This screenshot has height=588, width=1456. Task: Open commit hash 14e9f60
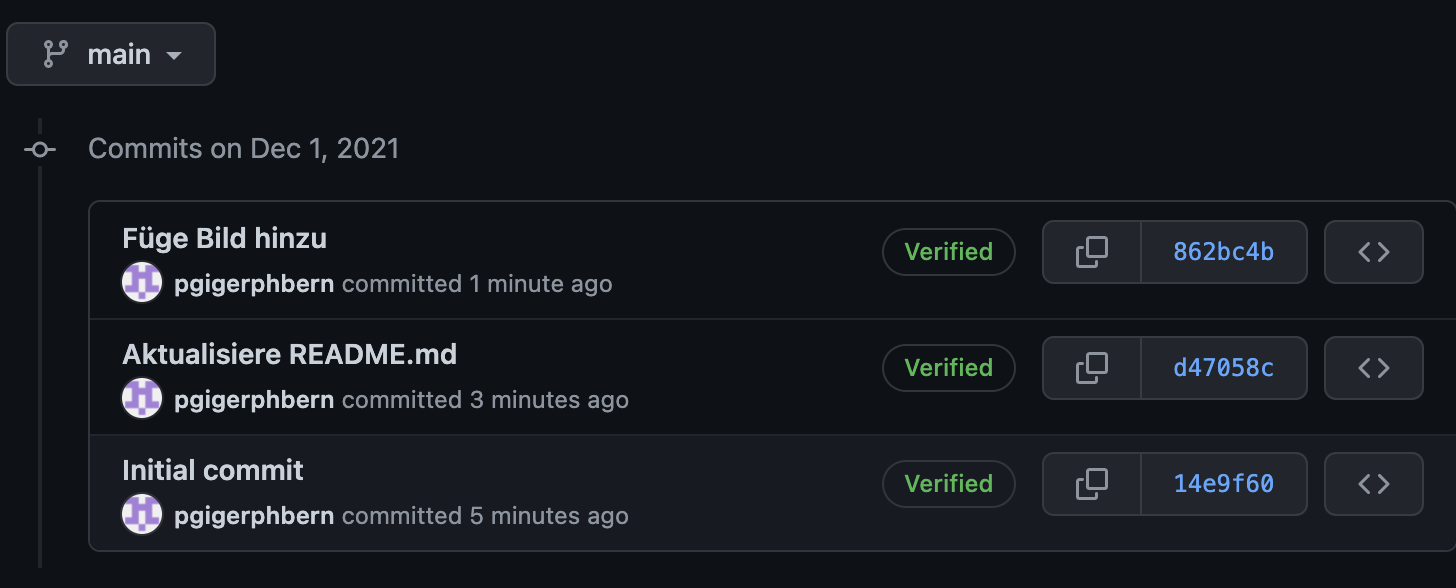pyautogui.click(x=1223, y=484)
